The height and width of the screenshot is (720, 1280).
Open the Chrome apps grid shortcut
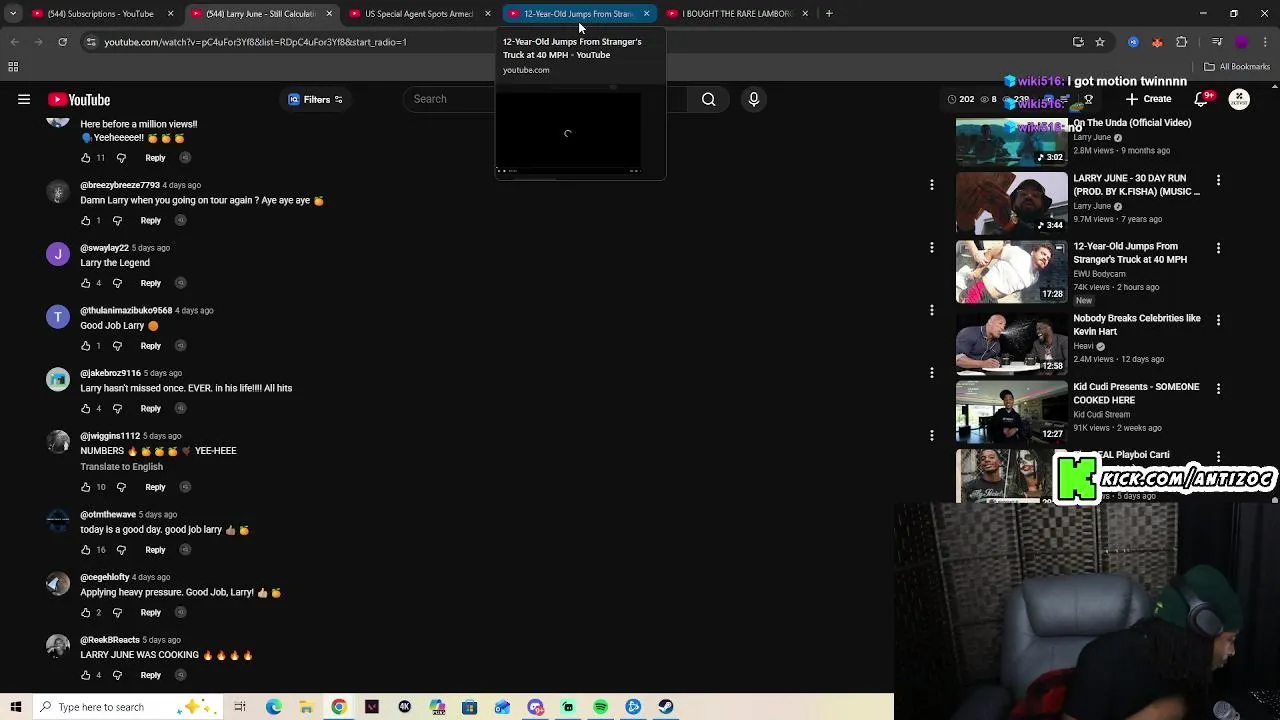click(13, 67)
